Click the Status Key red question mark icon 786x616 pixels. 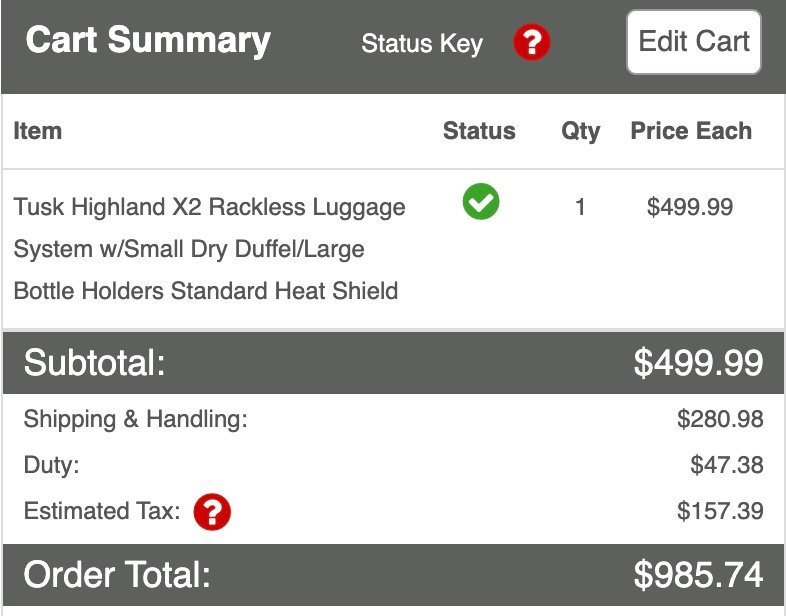coord(532,43)
